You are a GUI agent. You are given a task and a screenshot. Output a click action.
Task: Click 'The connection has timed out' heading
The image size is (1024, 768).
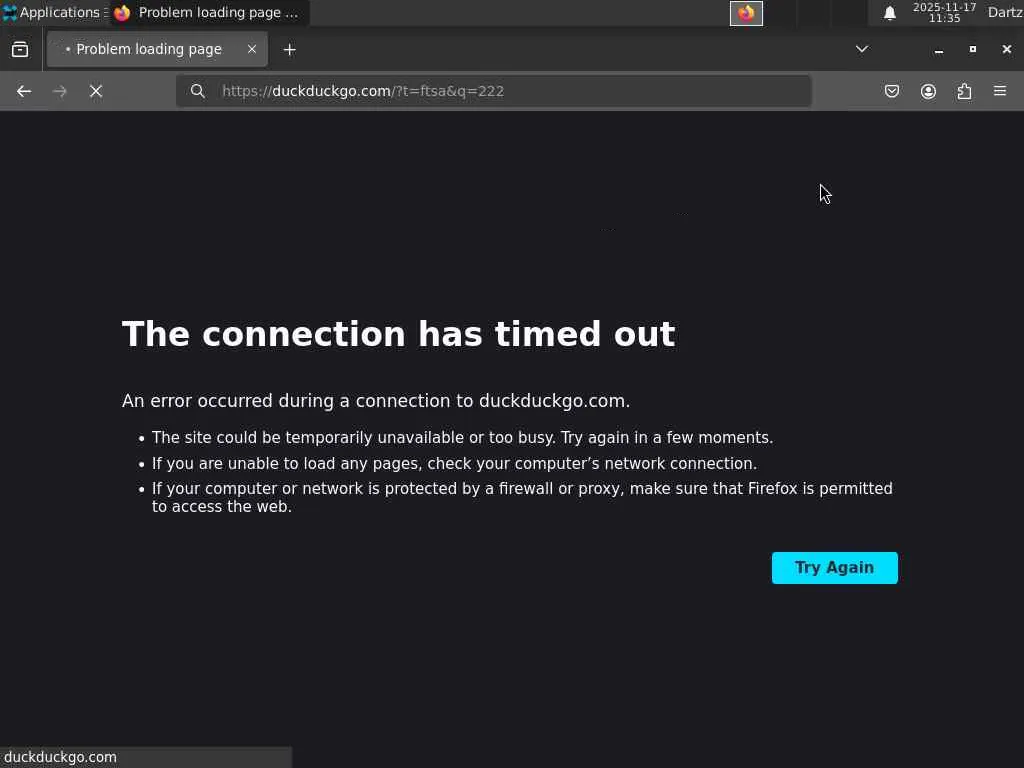click(398, 334)
